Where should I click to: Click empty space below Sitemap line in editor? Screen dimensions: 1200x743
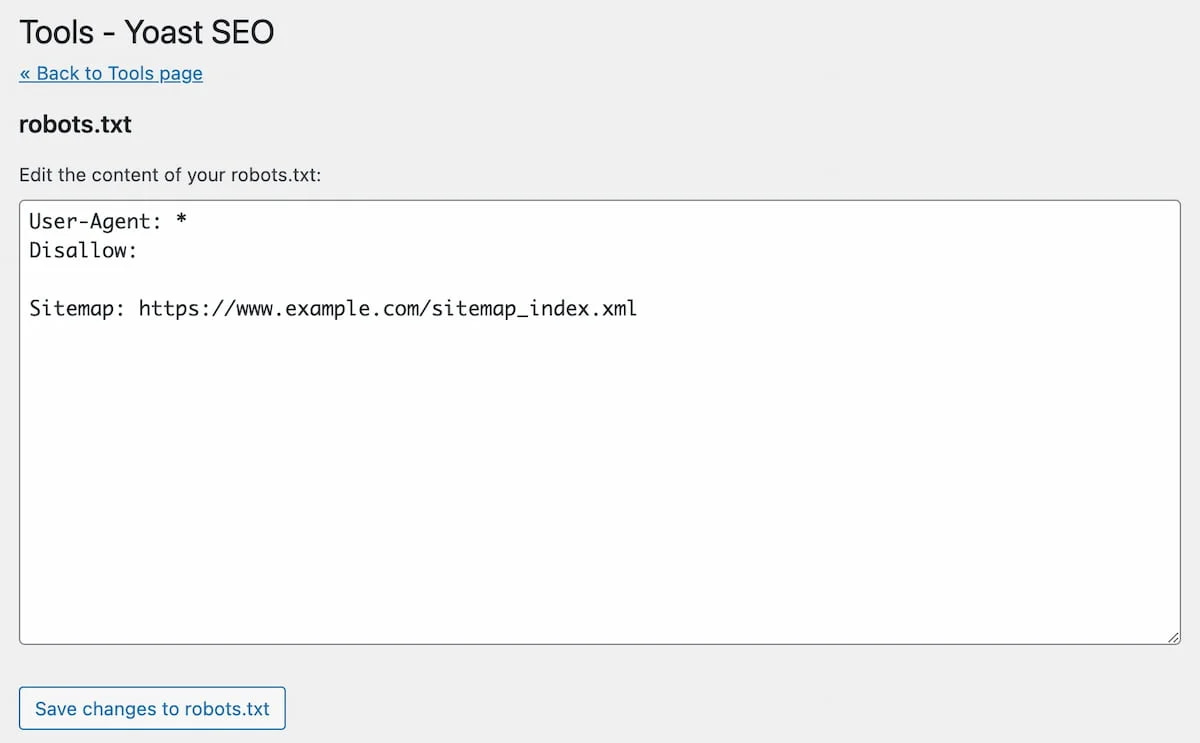(600, 450)
